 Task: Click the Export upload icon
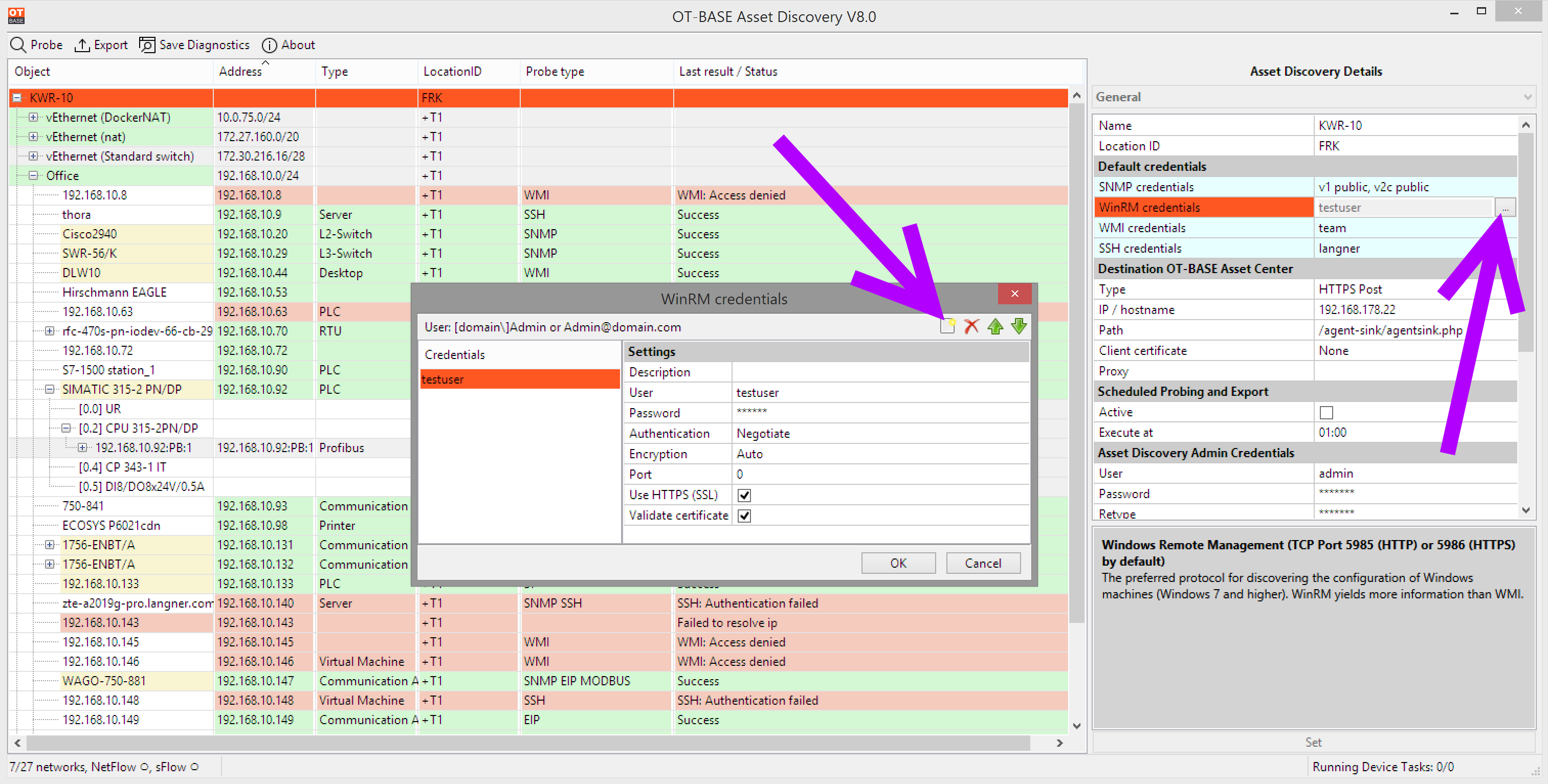(x=82, y=45)
